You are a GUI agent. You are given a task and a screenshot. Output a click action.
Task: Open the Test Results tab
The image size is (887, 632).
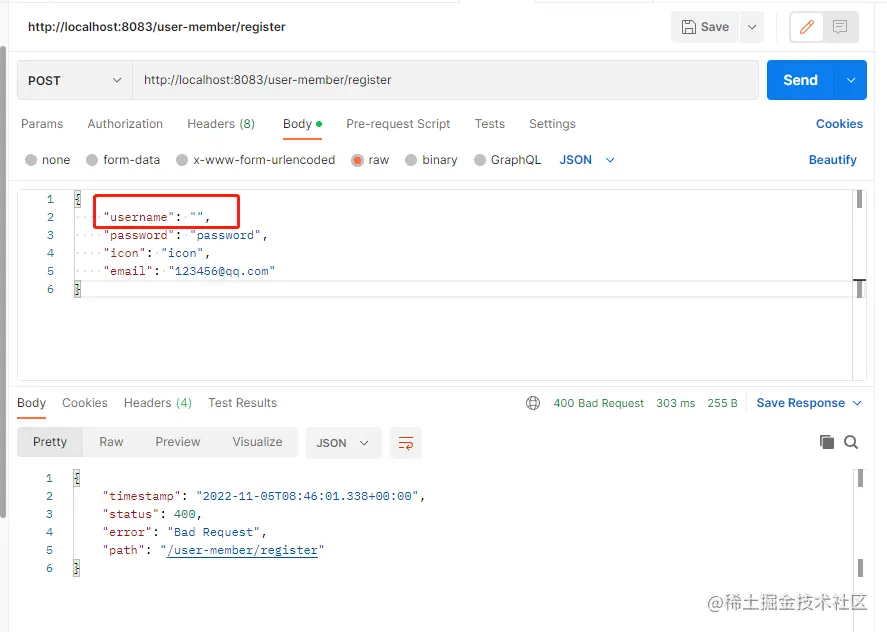pyautogui.click(x=243, y=403)
